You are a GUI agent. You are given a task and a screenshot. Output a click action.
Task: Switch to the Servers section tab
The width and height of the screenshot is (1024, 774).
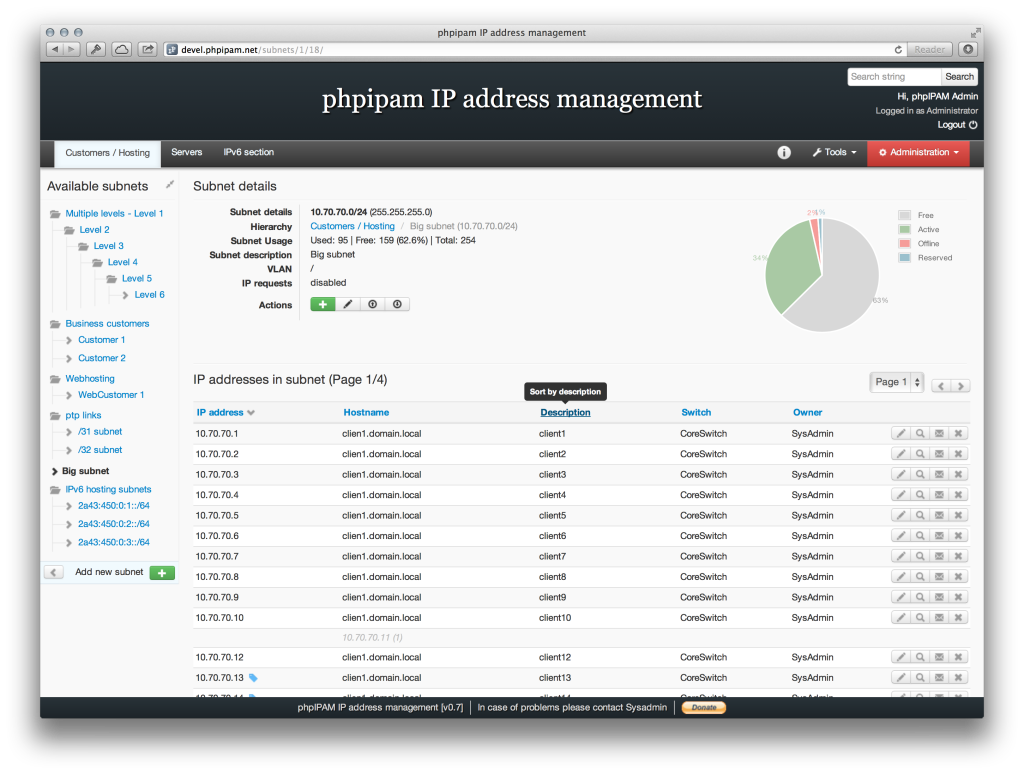[187, 152]
